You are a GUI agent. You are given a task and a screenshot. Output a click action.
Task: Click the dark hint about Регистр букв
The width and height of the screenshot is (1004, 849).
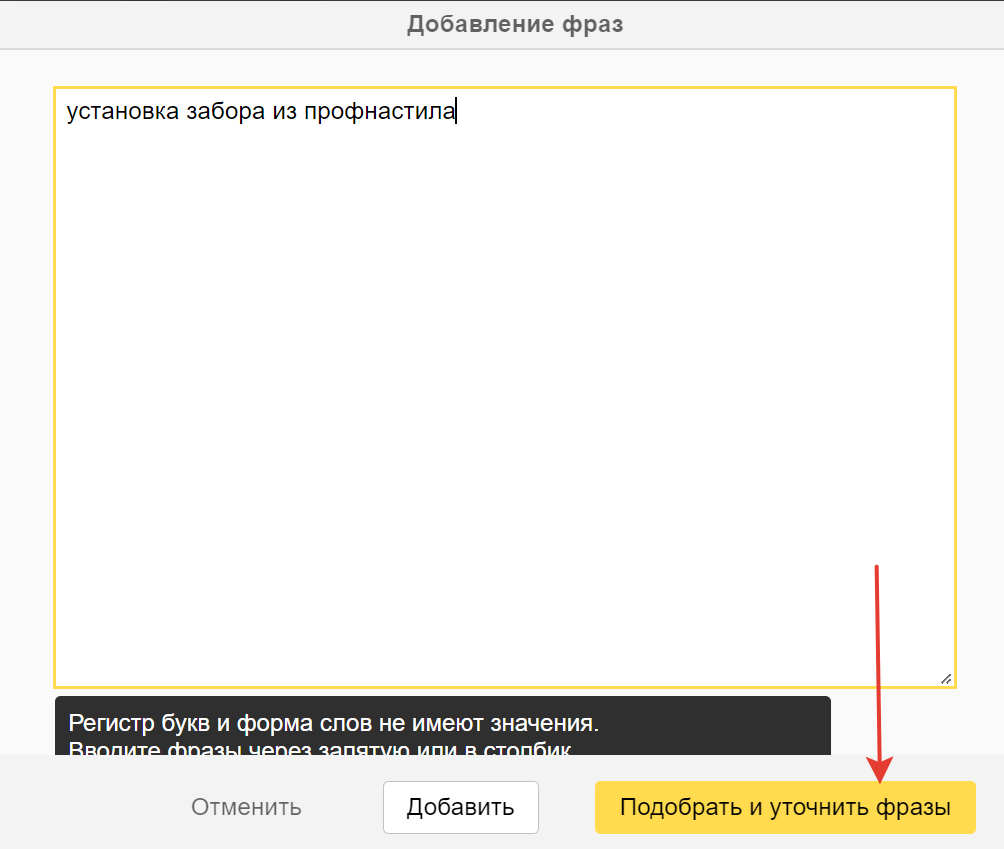pos(332,723)
